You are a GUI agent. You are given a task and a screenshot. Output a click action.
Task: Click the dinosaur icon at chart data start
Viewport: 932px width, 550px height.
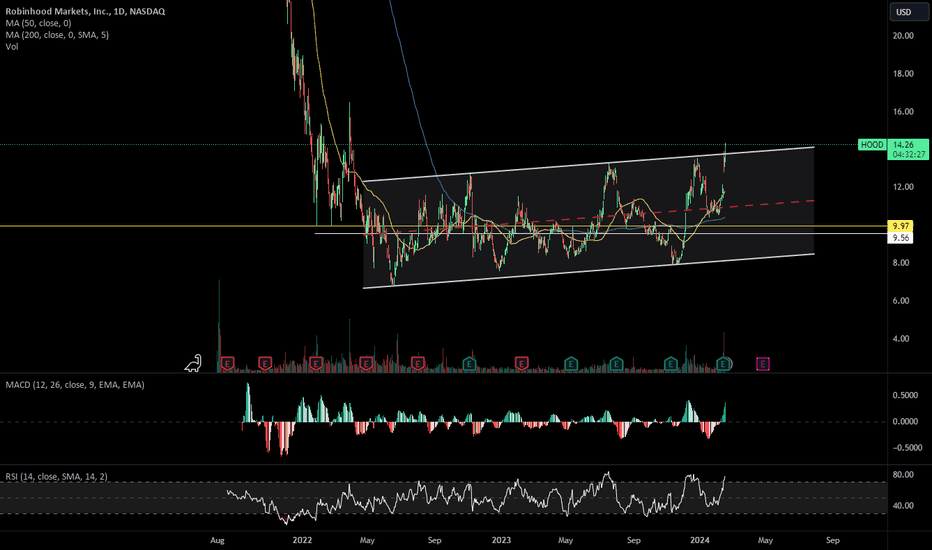tap(193, 363)
